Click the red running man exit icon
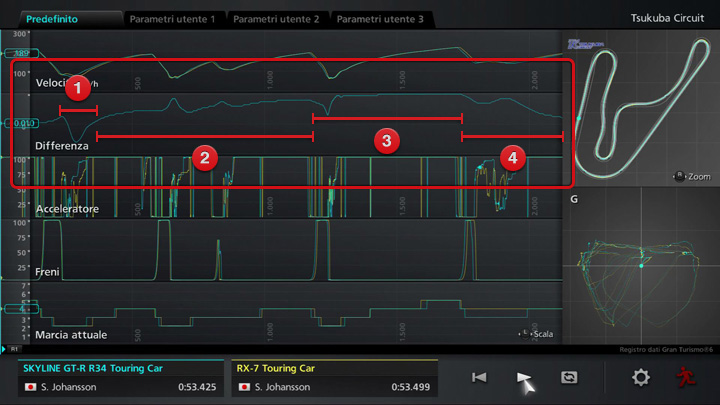The width and height of the screenshot is (720, 405). point(686,377)
